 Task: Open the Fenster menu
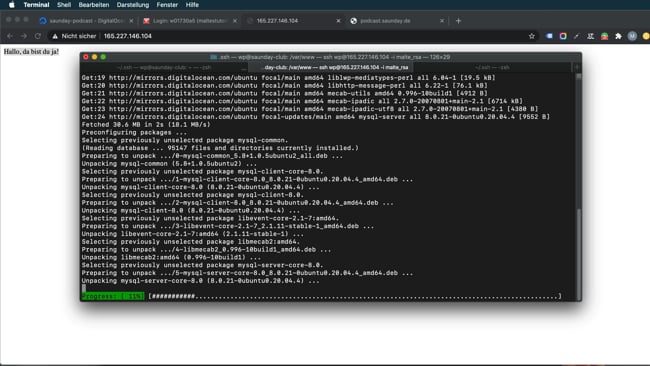pos(167,5)
